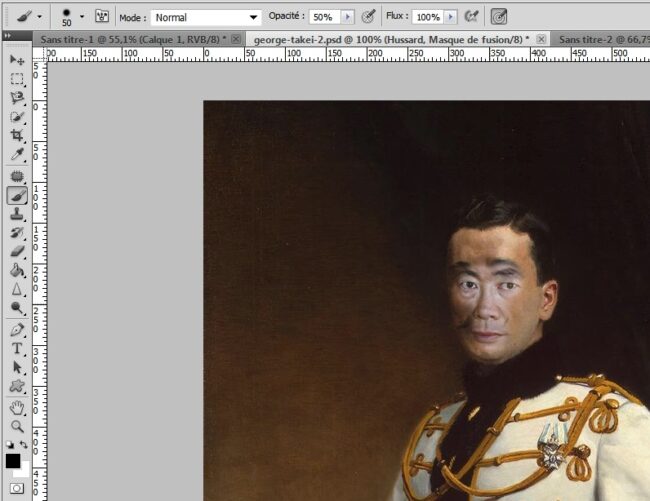Viewport: 650px width, 501px height.
Task: Click the Flux percentage field
Action: [x=428, y=17]
